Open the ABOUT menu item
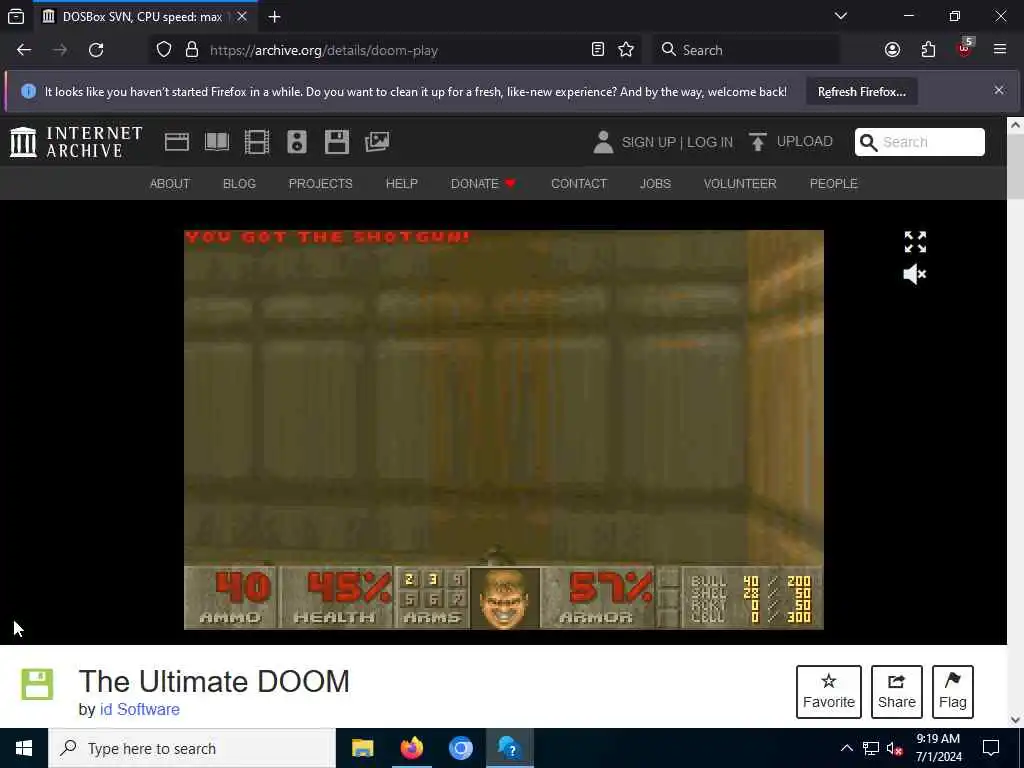1024x768 pixels. 170,184
